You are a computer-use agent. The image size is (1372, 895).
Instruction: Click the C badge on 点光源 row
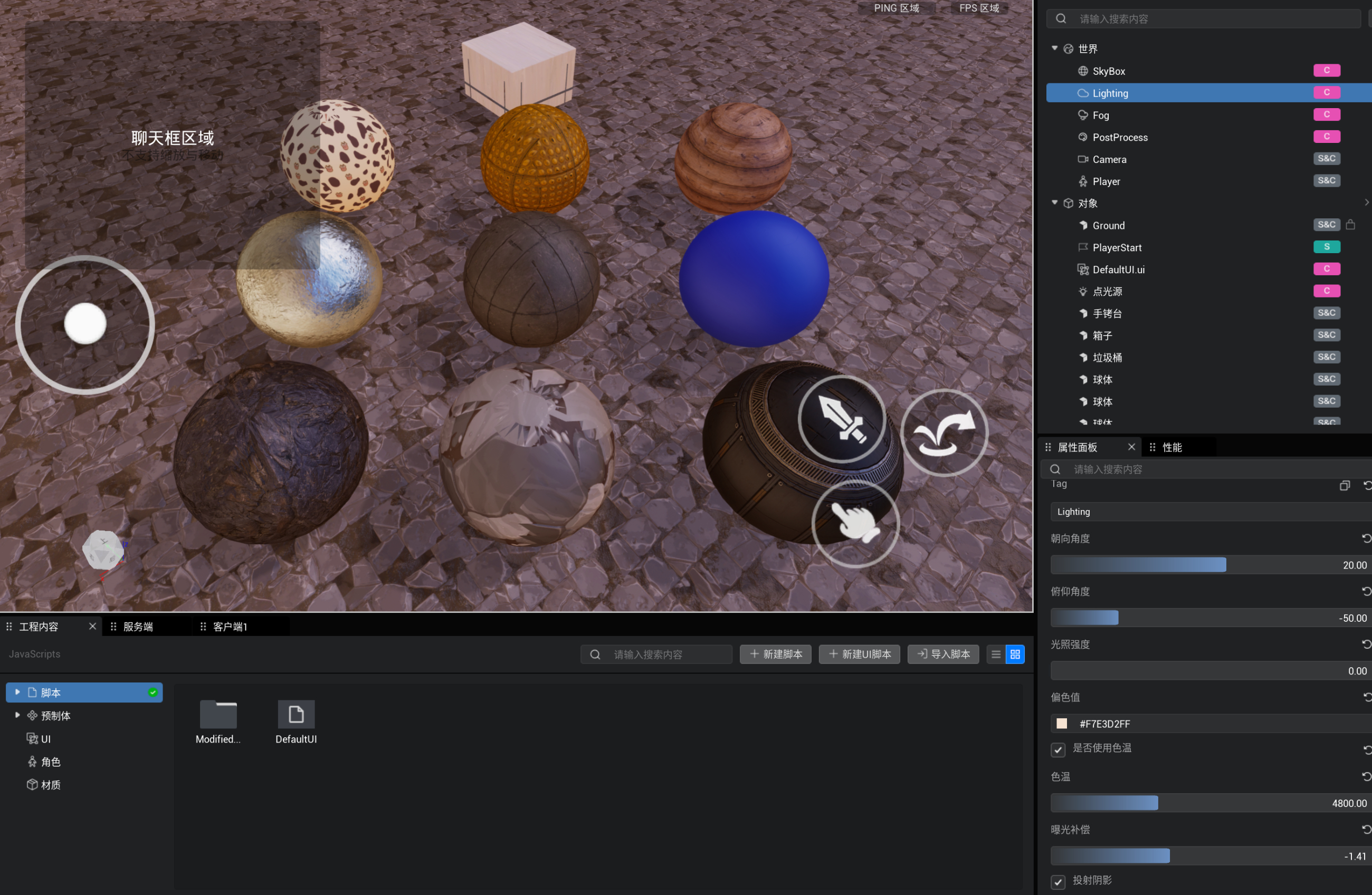pyautogui.click(x=1327, y=291)
